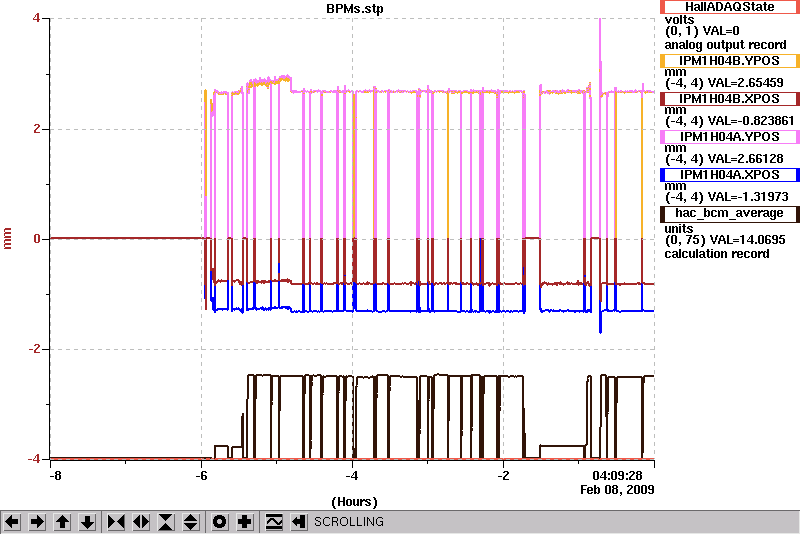800x534 pixels.
Task: Expand the time axis with the outward horizontal triangles
Action: click(x=141, y=522)
